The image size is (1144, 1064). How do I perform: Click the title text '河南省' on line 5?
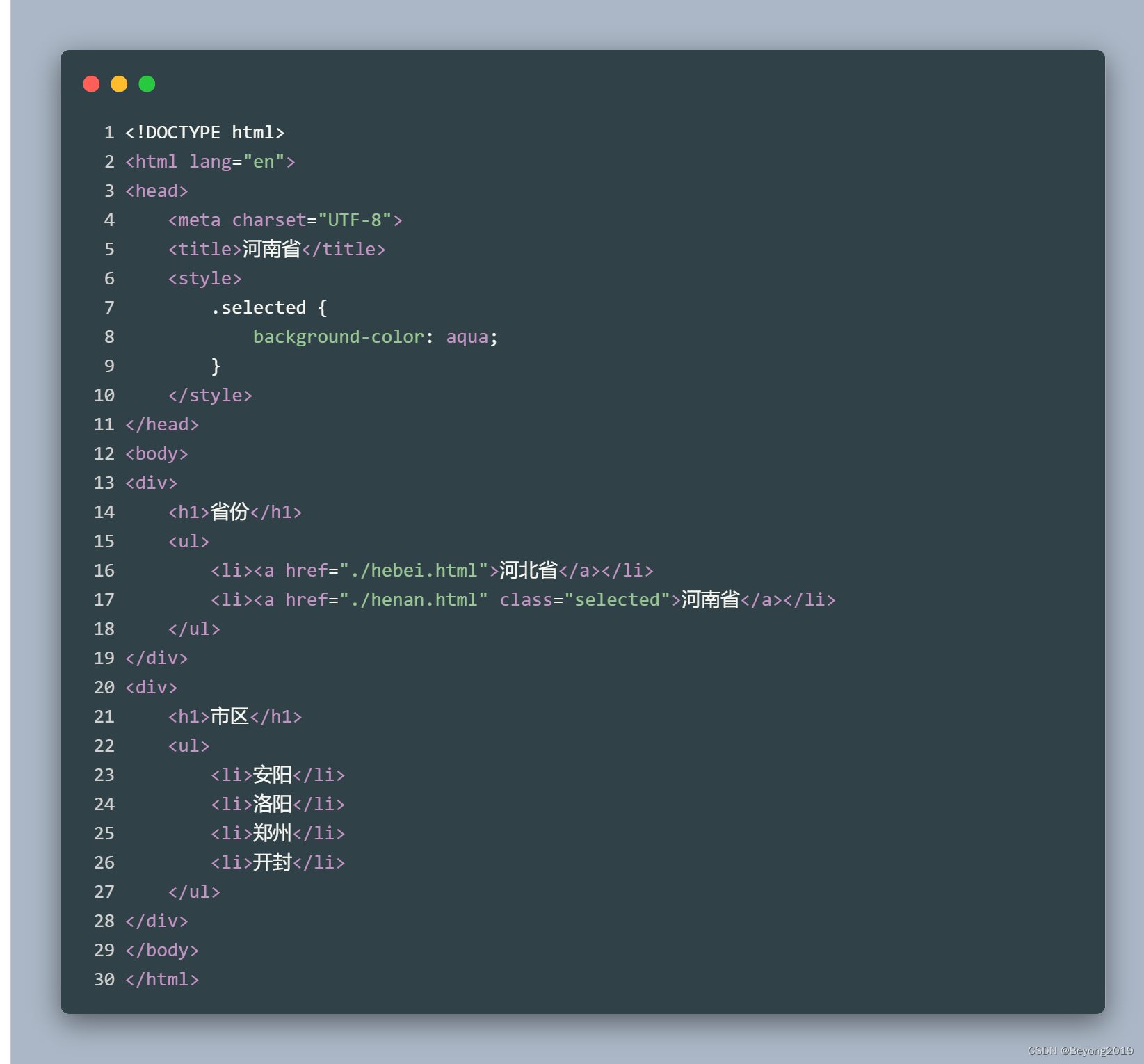[x=272, y=249]
